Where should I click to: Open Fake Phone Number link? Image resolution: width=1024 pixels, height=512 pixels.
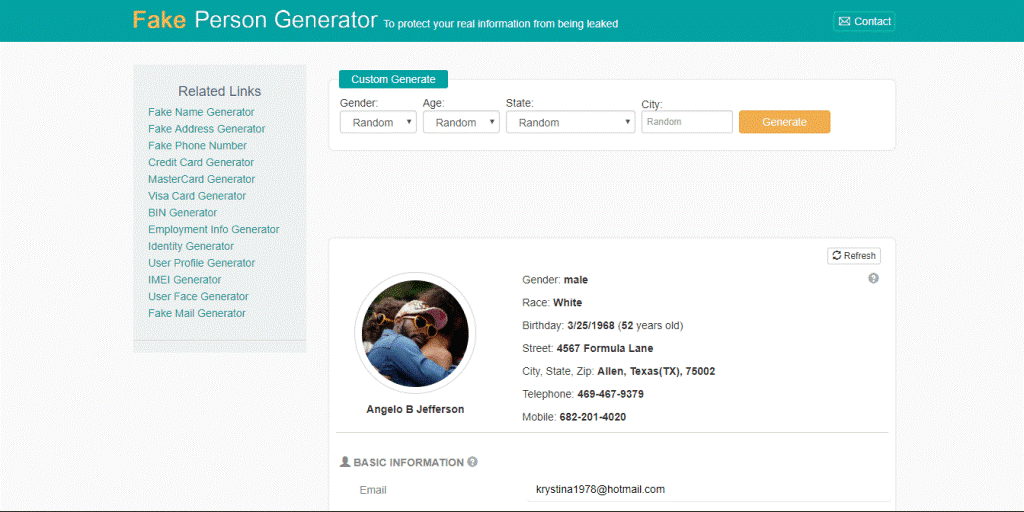[197, 146]
